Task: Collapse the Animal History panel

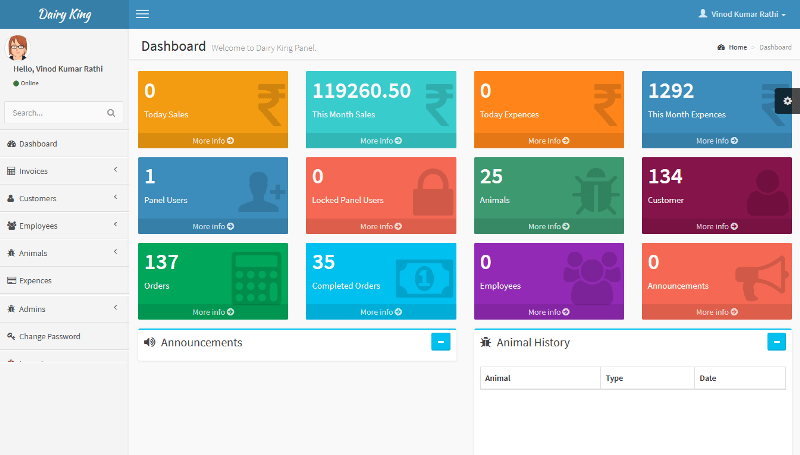Action: click(x=776, y=342)
